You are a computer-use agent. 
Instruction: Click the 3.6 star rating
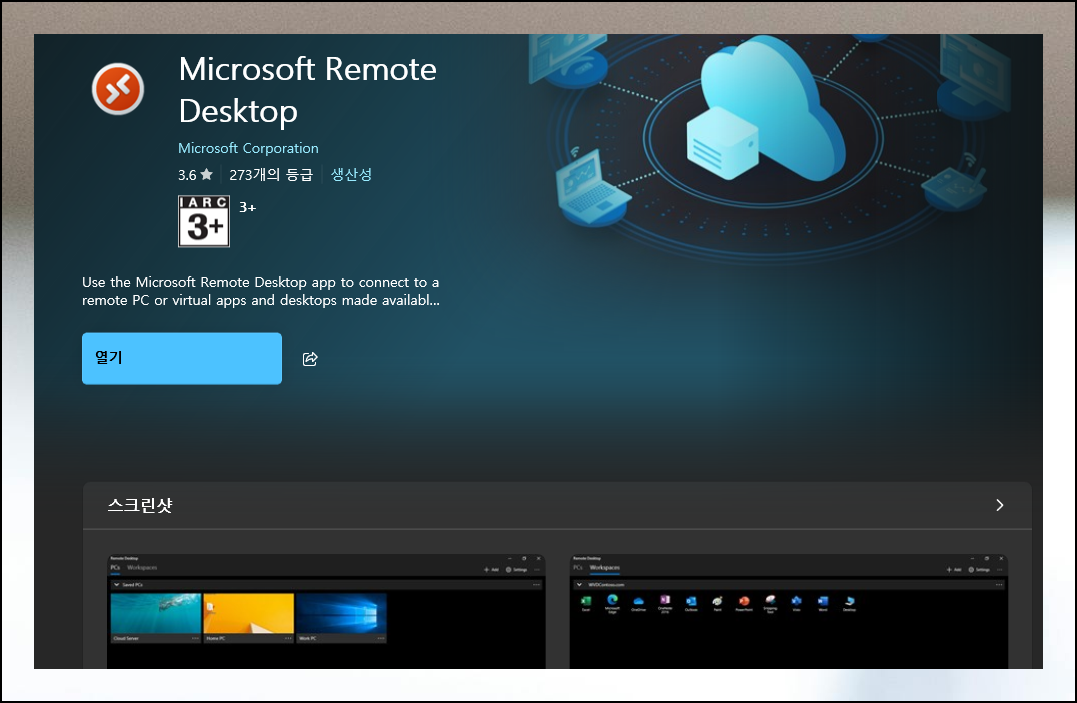point(195,175)
